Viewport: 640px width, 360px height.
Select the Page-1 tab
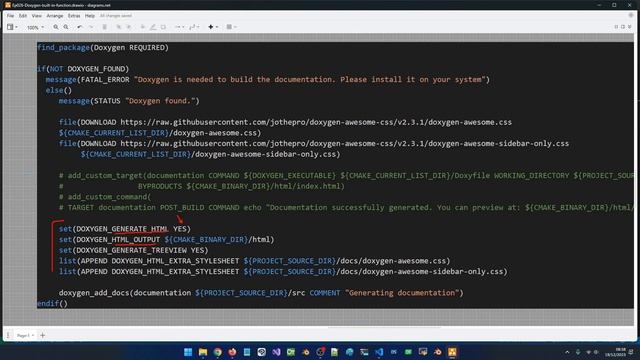pos(25,336)
